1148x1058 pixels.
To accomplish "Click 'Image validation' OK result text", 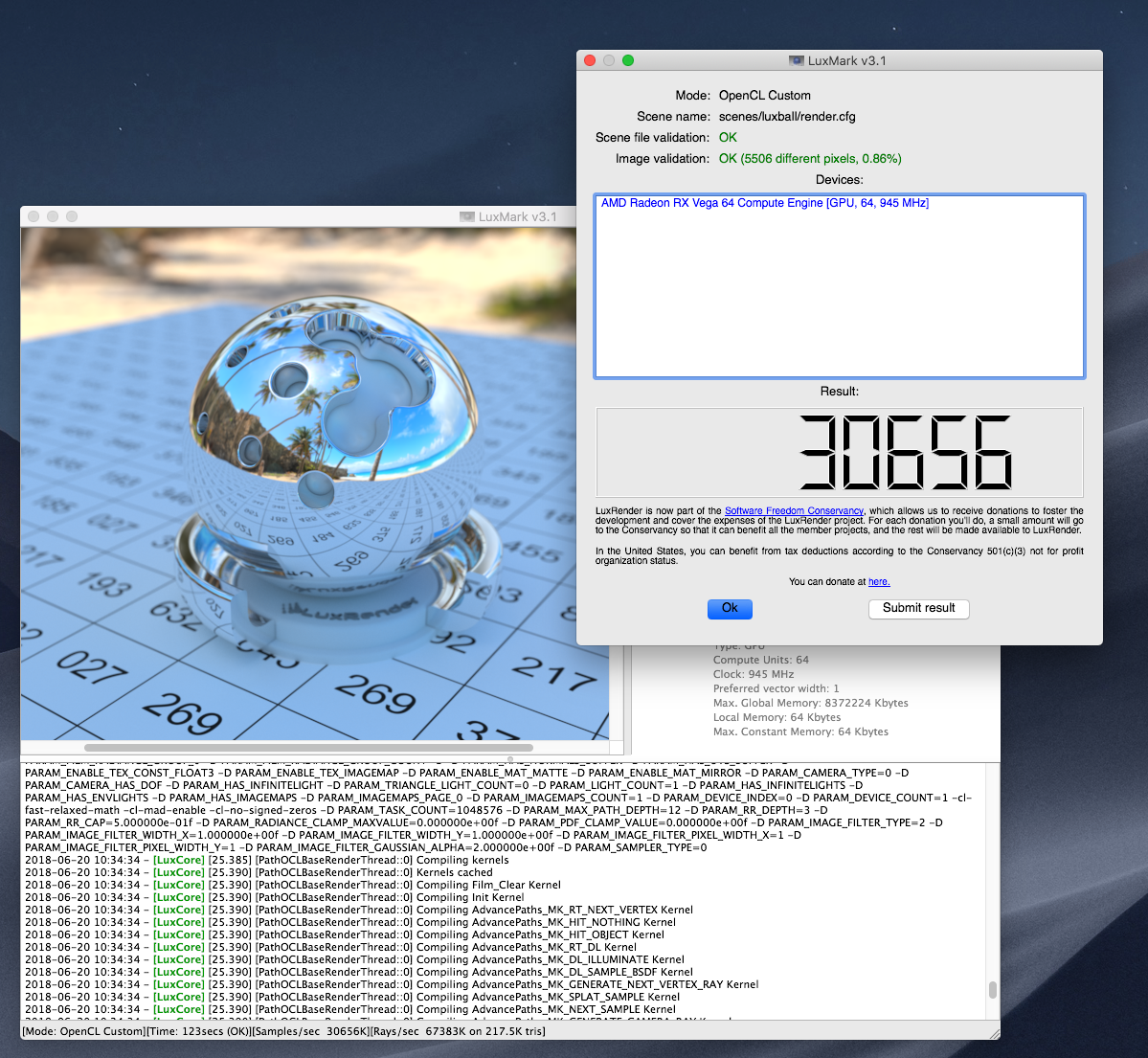I will (x=810, y=159).
